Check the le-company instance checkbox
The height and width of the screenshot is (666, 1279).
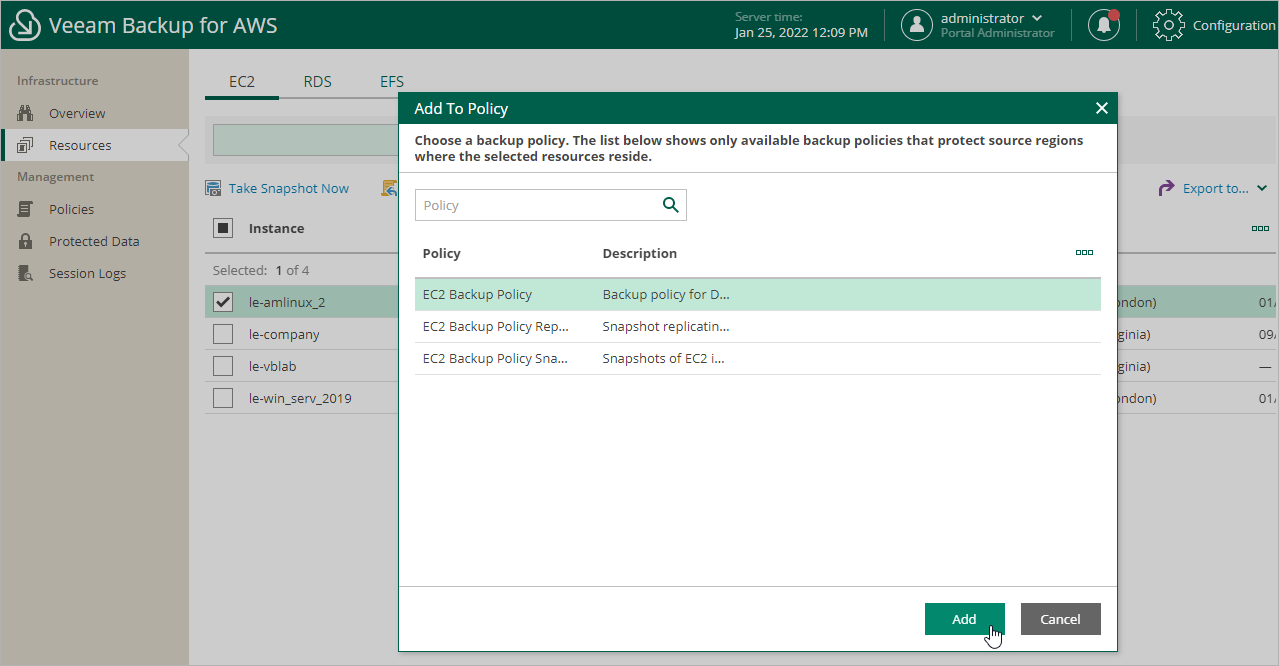tap(222, 333)
